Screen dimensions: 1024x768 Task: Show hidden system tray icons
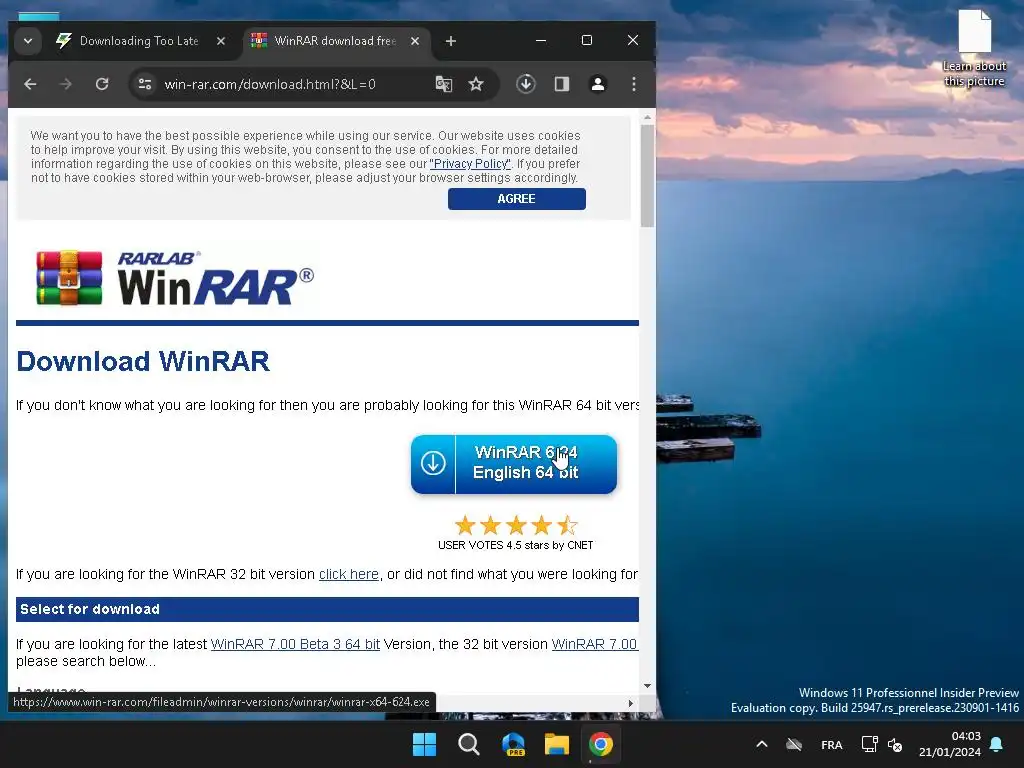[x=761, y=744]
